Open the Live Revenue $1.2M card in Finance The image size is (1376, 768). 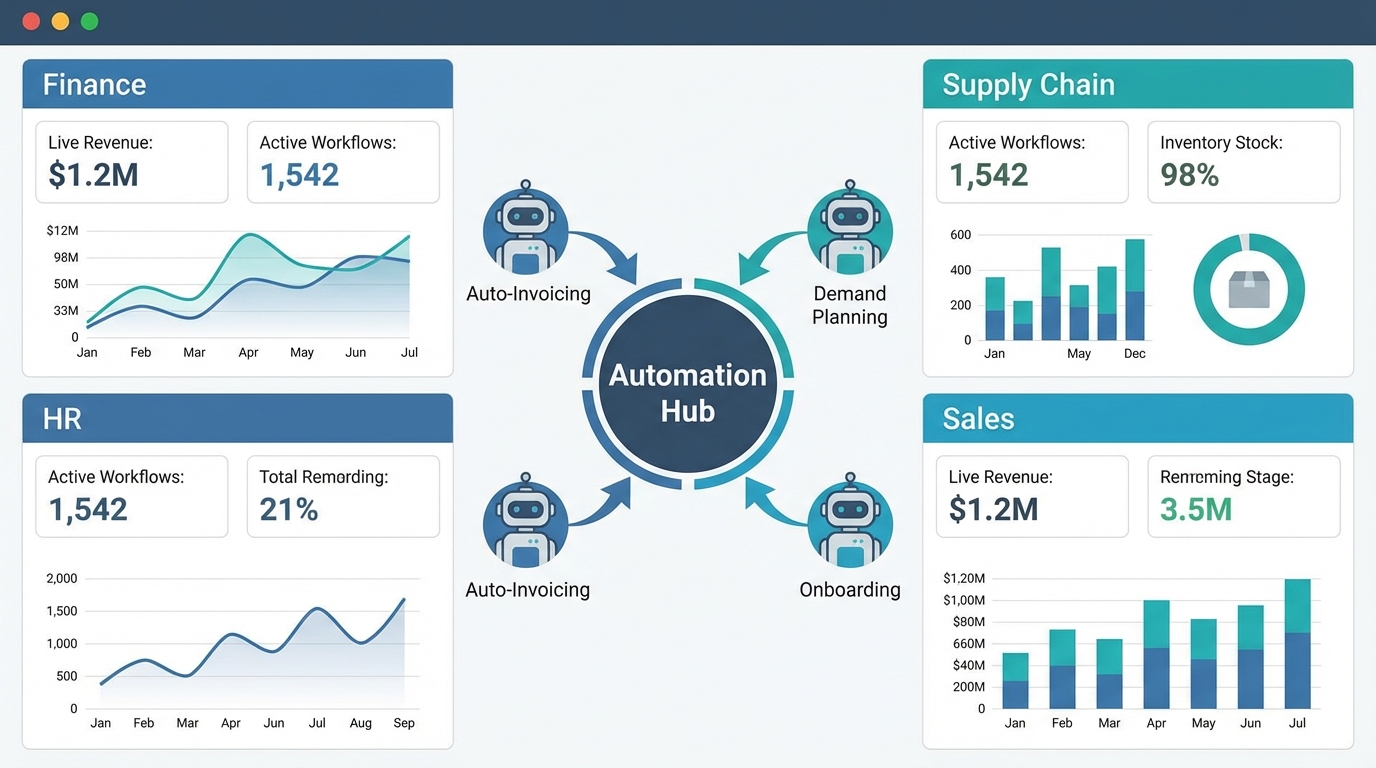[131, 161]
